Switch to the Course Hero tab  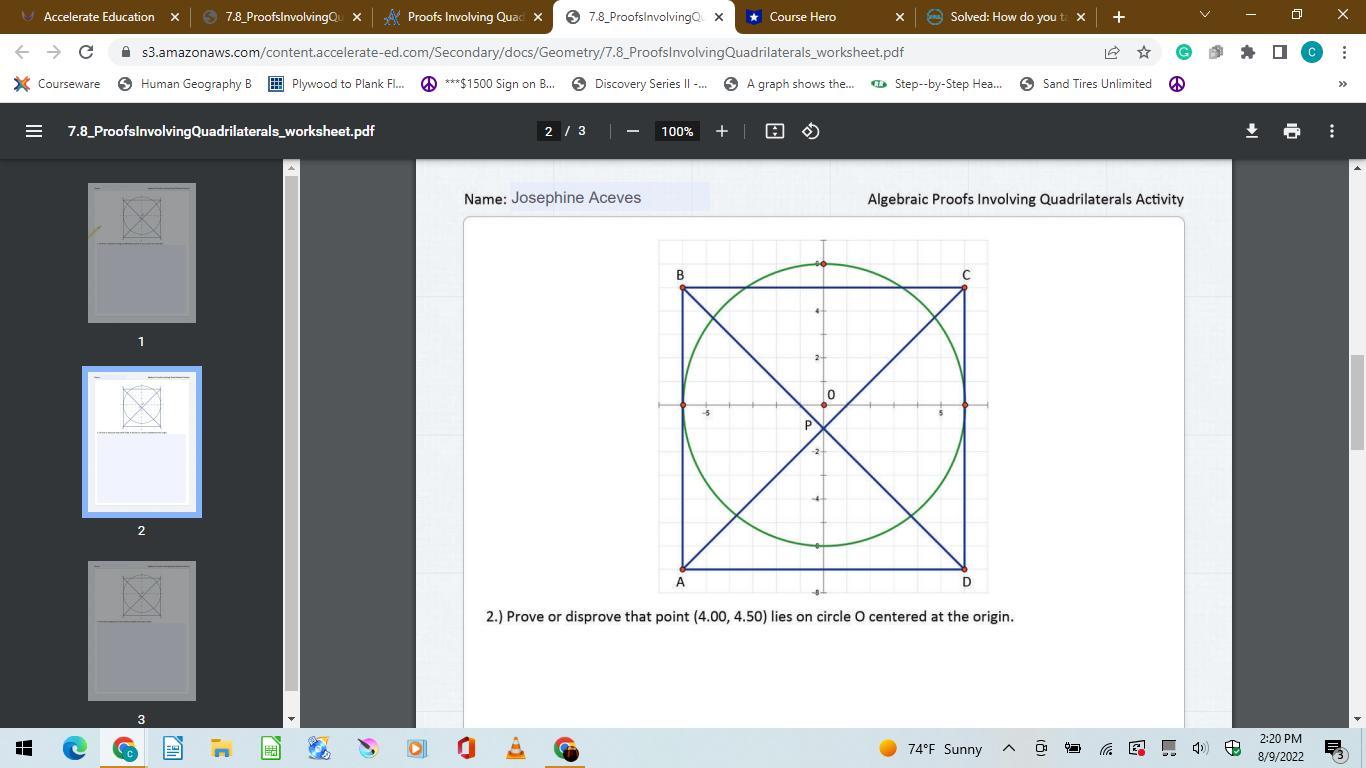tap(815, 17)
